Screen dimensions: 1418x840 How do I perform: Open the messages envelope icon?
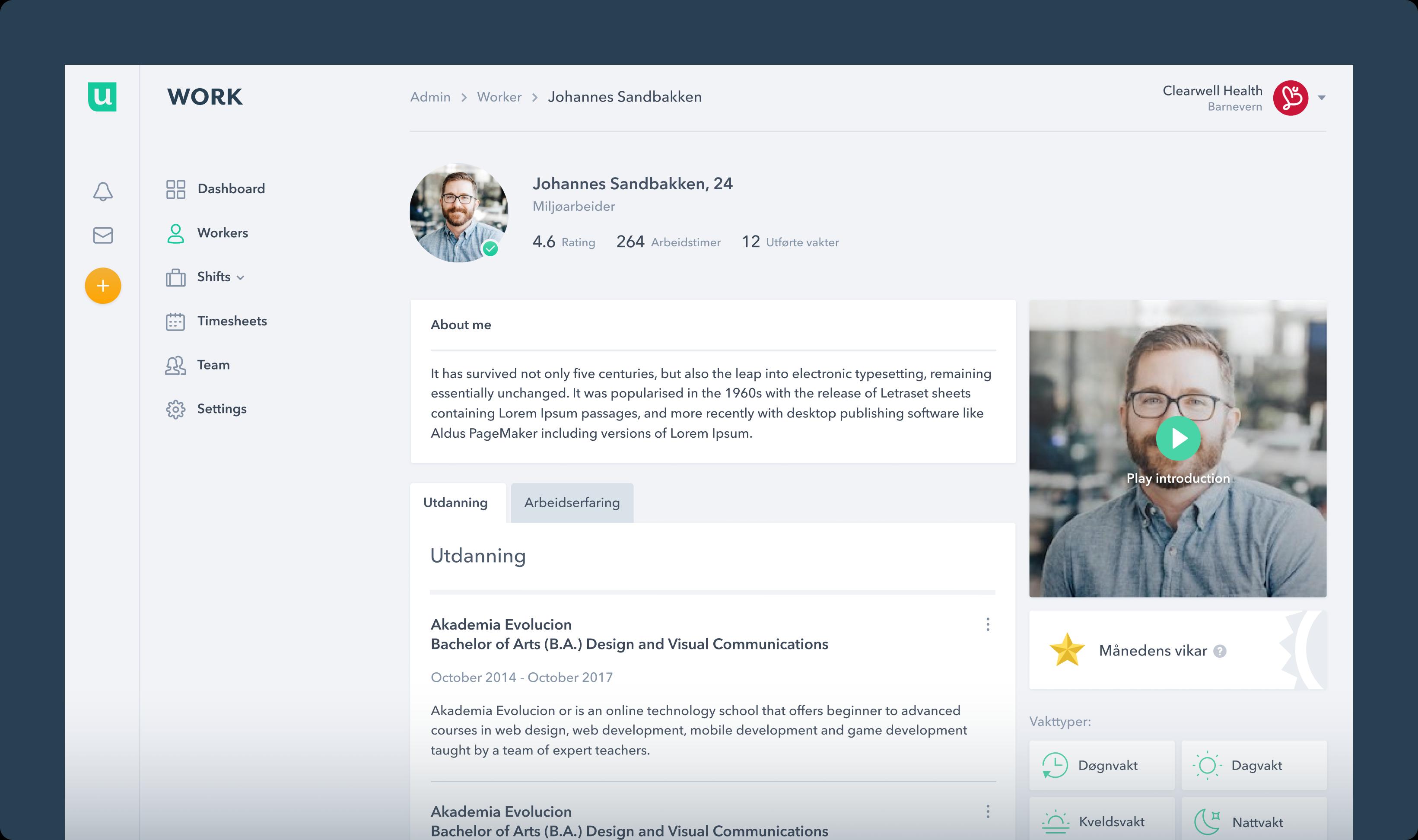(103, 235)
